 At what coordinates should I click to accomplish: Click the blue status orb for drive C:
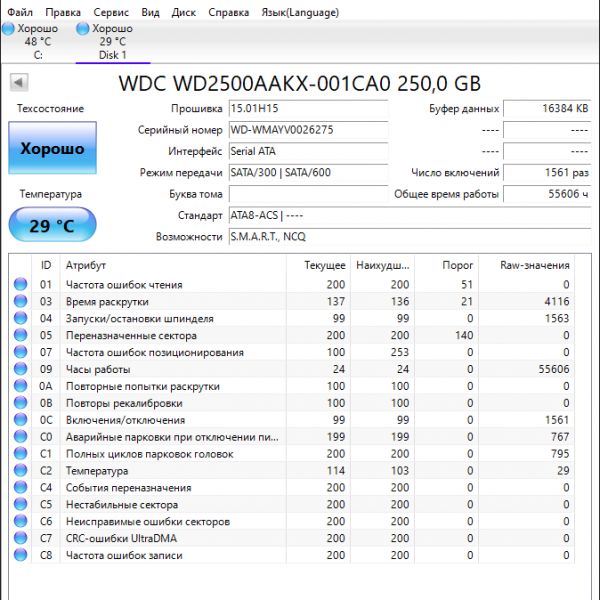point(8,29)
